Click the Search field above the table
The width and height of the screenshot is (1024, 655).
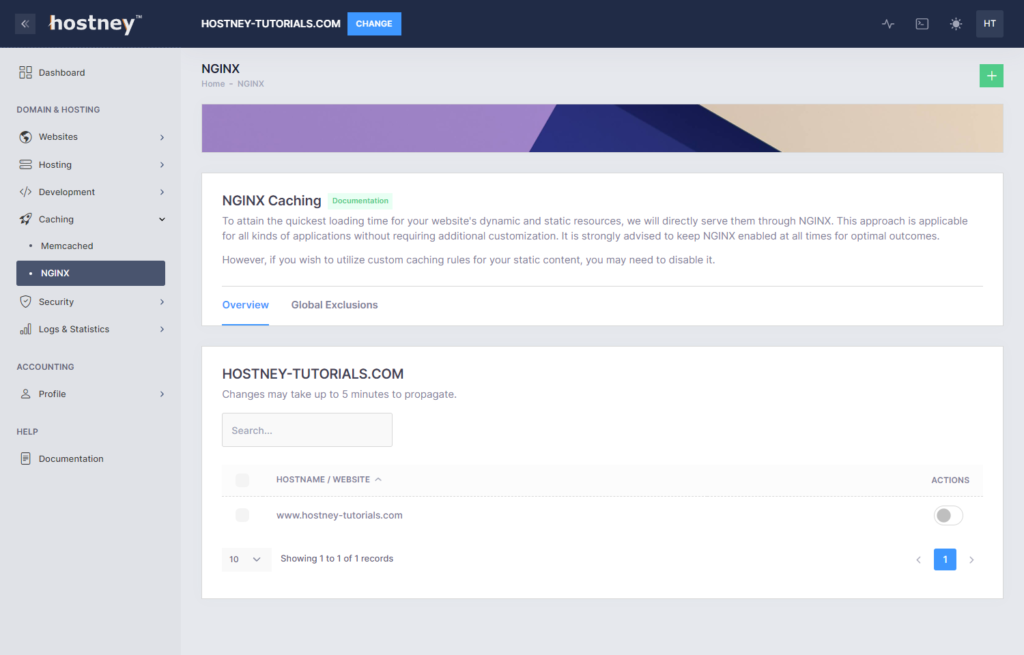[x=307, y=429]
